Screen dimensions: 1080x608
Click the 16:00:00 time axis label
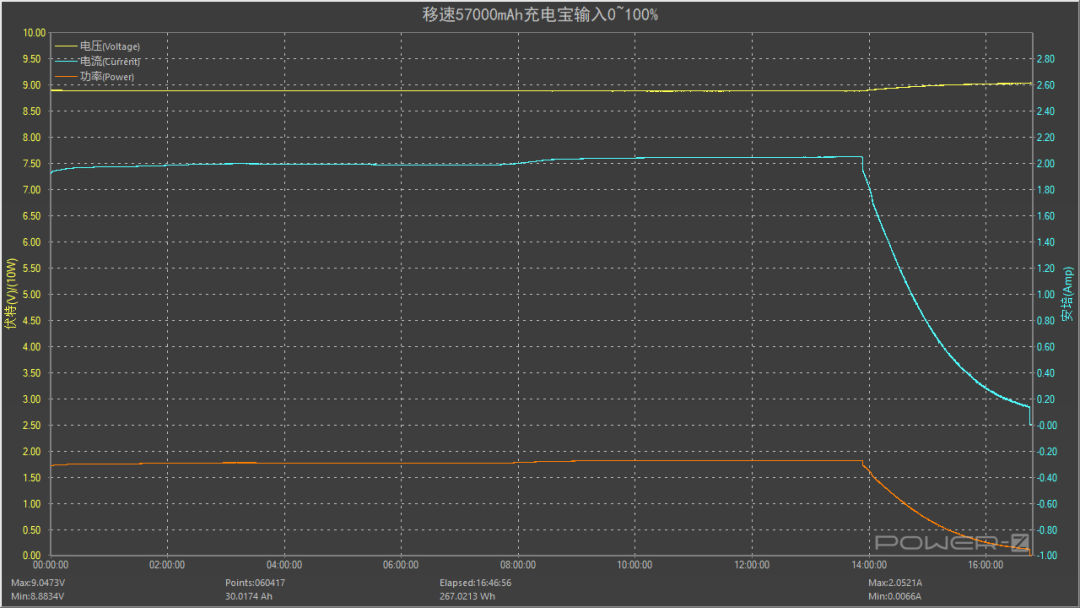(x=986, y=565)
